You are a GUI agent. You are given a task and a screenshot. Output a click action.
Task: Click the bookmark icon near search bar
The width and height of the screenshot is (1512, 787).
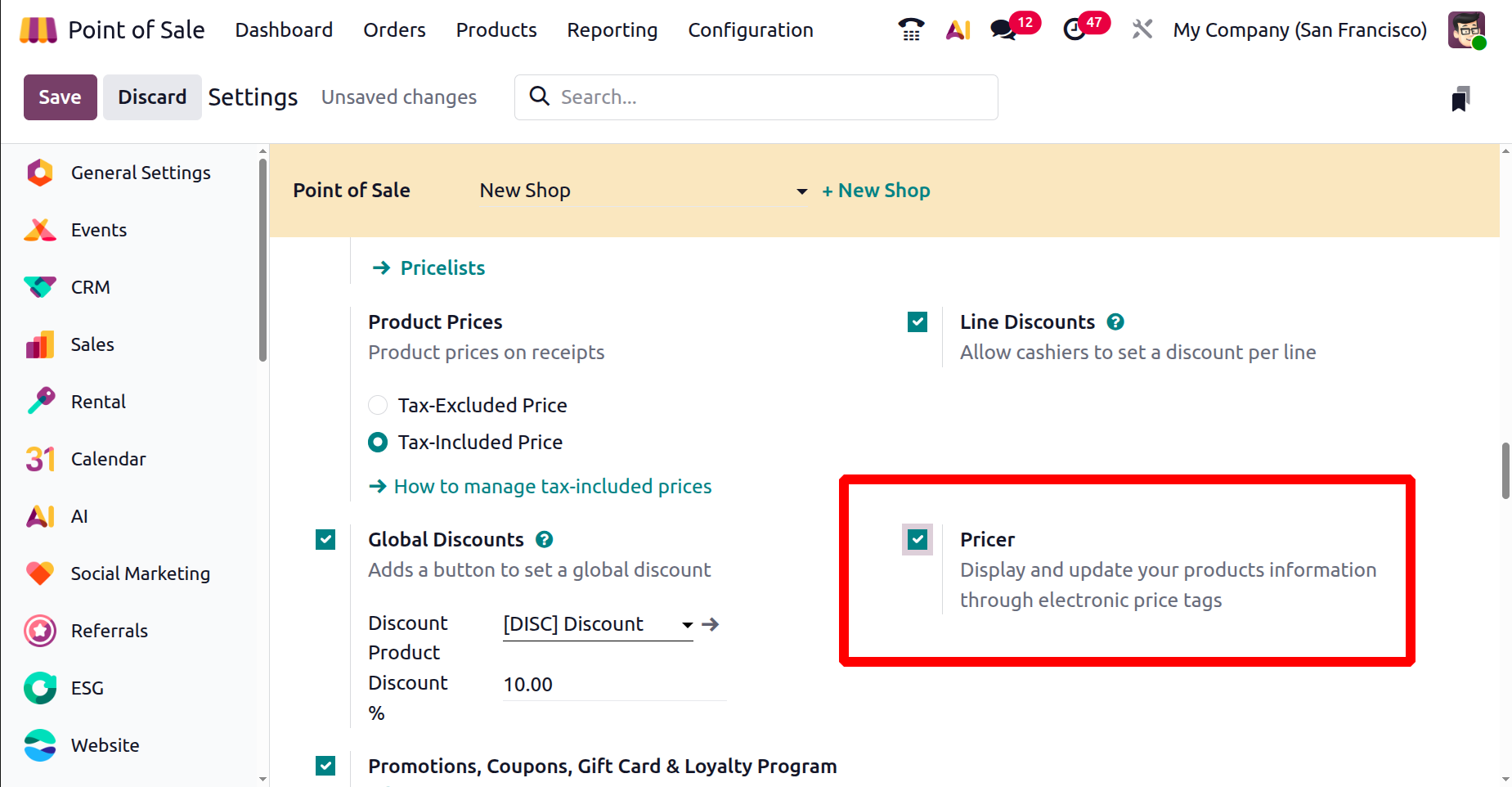(x=1460, y=99)
